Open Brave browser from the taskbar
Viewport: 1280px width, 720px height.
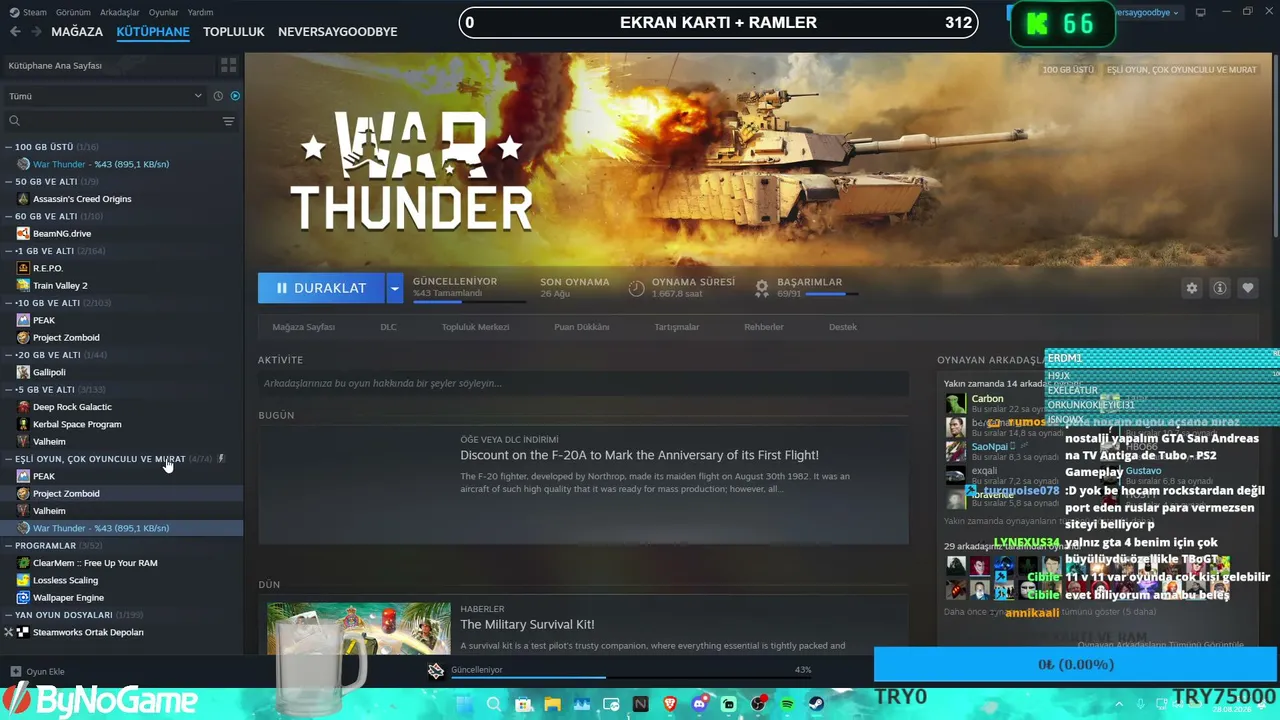pos(670,704)
